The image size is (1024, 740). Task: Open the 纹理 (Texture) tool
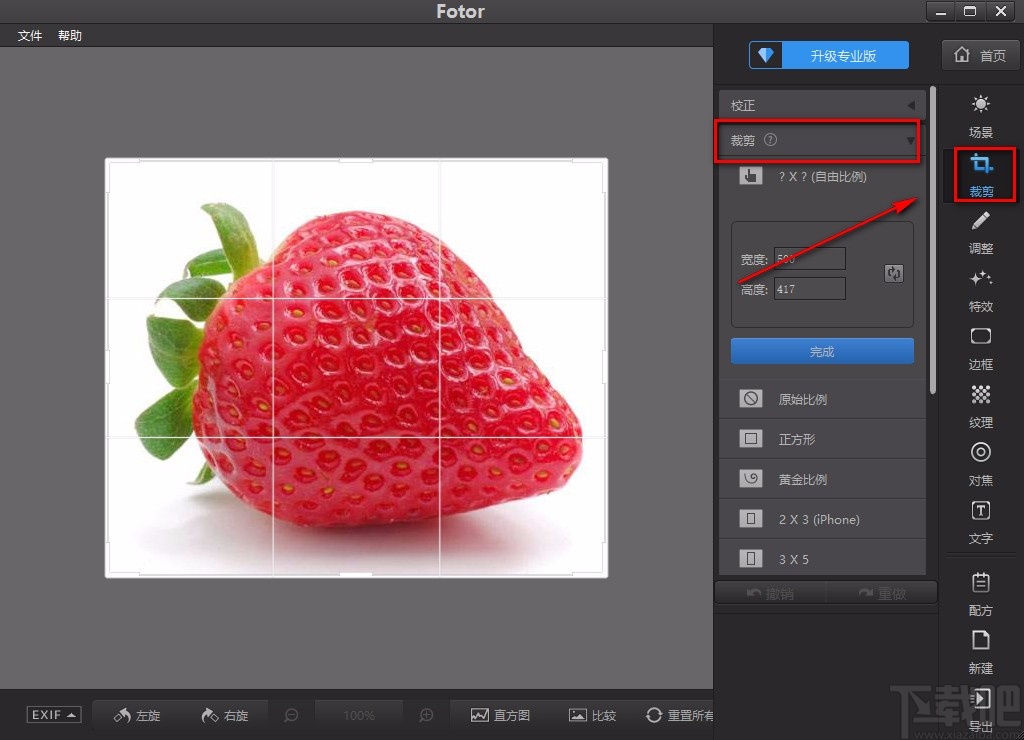pyautogui.click(x=981, y=405)
